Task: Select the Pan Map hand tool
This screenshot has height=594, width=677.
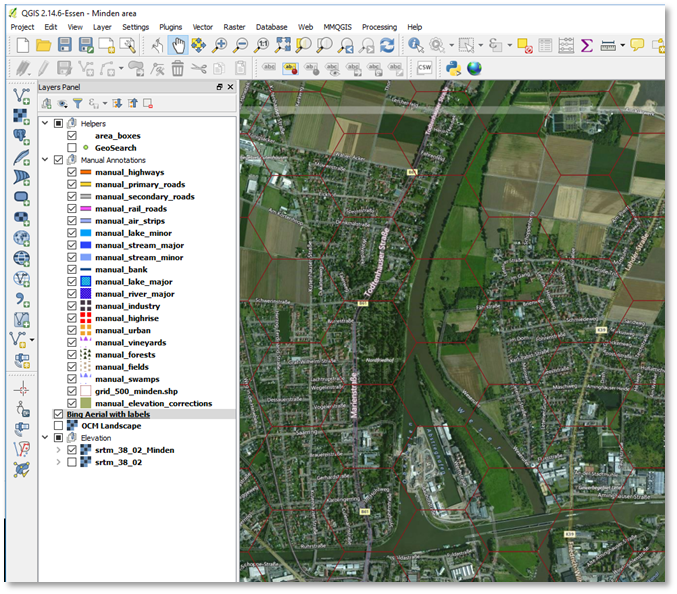Action: coord(177,45)
